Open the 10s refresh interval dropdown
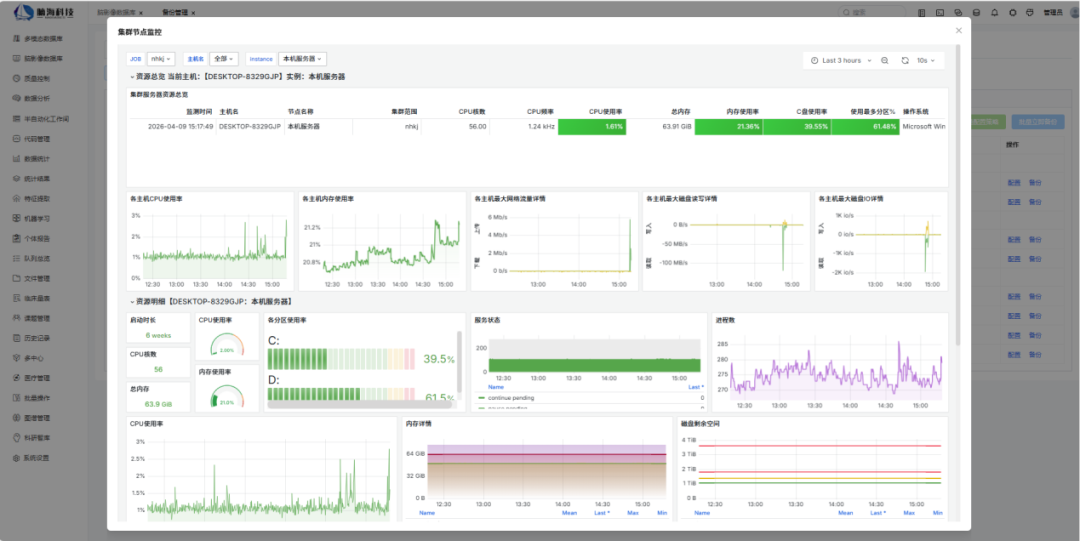The height and width of the screenshot is (541, 1080). point(926,61)
